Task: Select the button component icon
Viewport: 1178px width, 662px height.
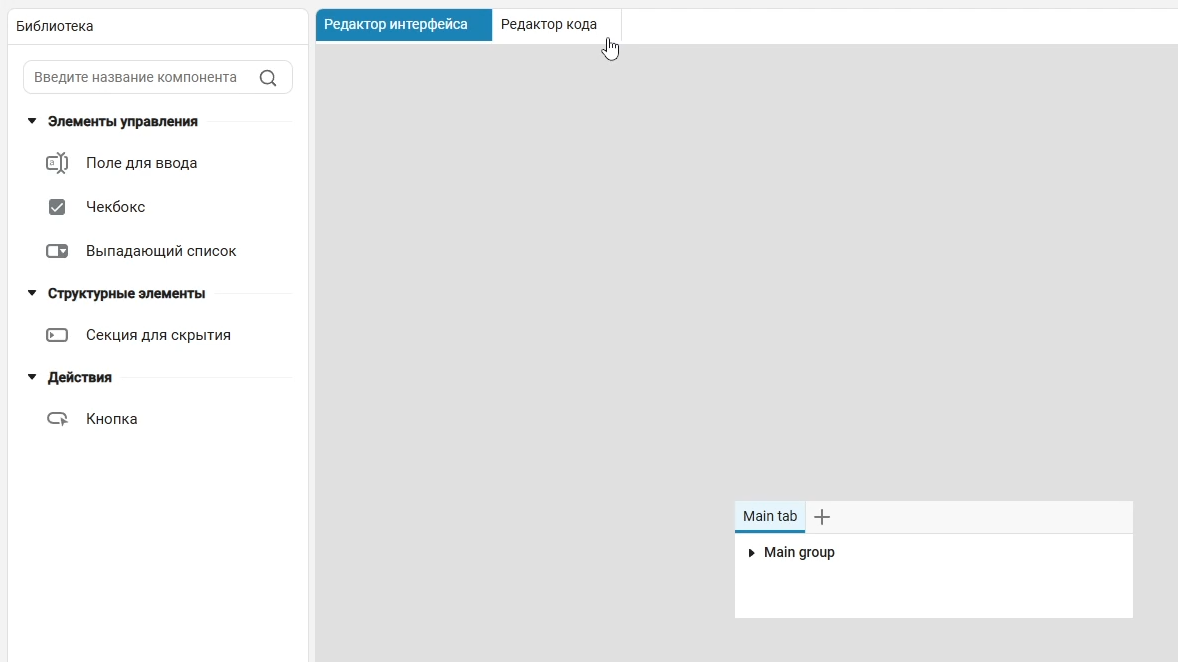Action: [57, 419]
